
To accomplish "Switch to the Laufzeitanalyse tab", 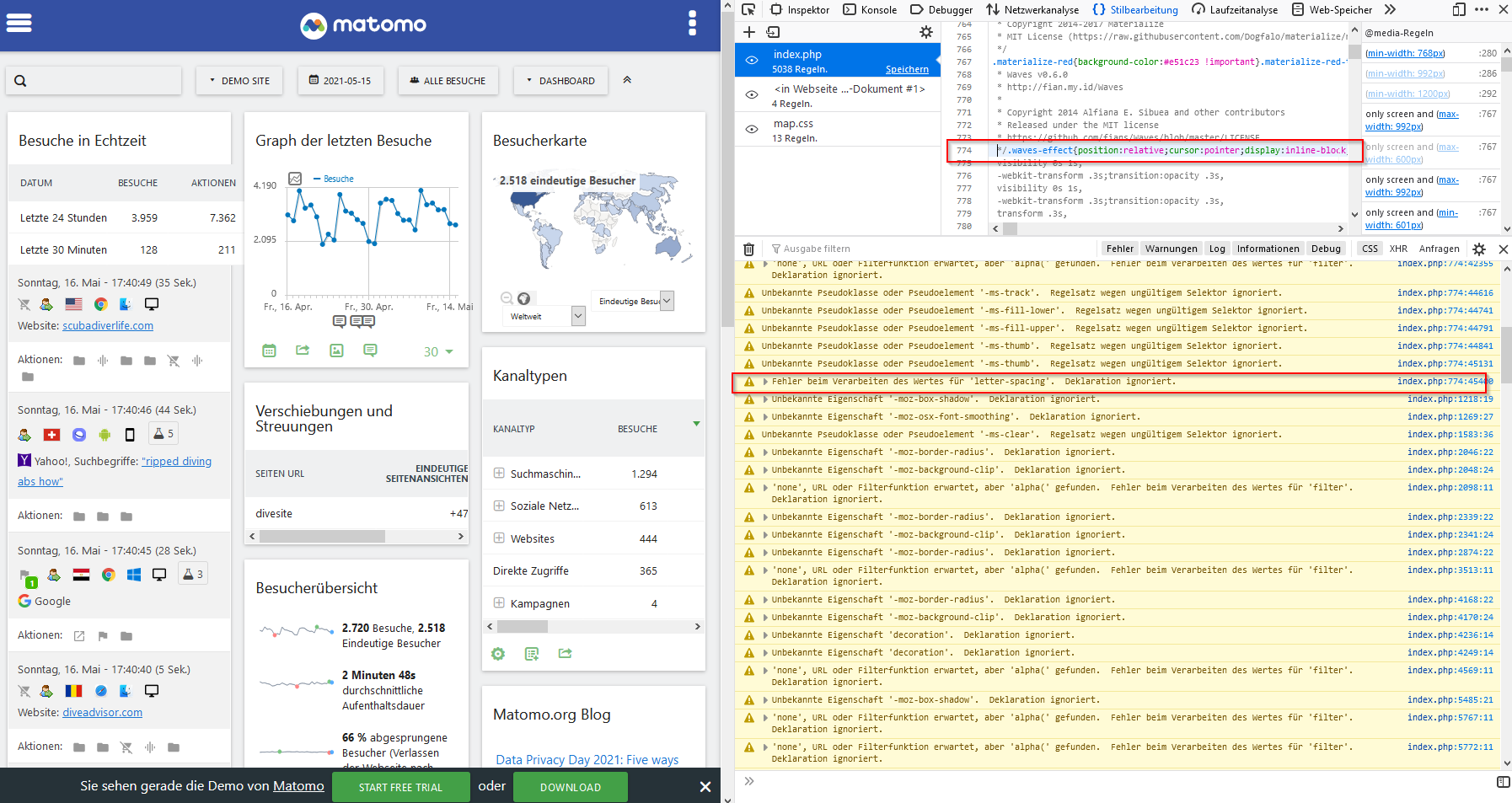I will pyautogui.click(x=1235, y=10).
